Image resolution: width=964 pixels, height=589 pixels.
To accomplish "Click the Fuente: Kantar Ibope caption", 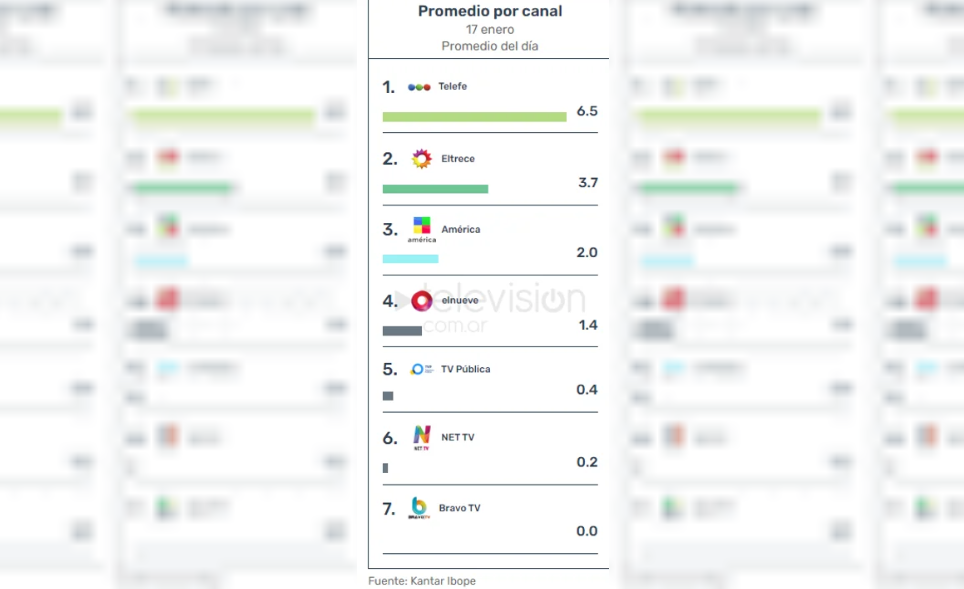I will [x=421, y=580].
